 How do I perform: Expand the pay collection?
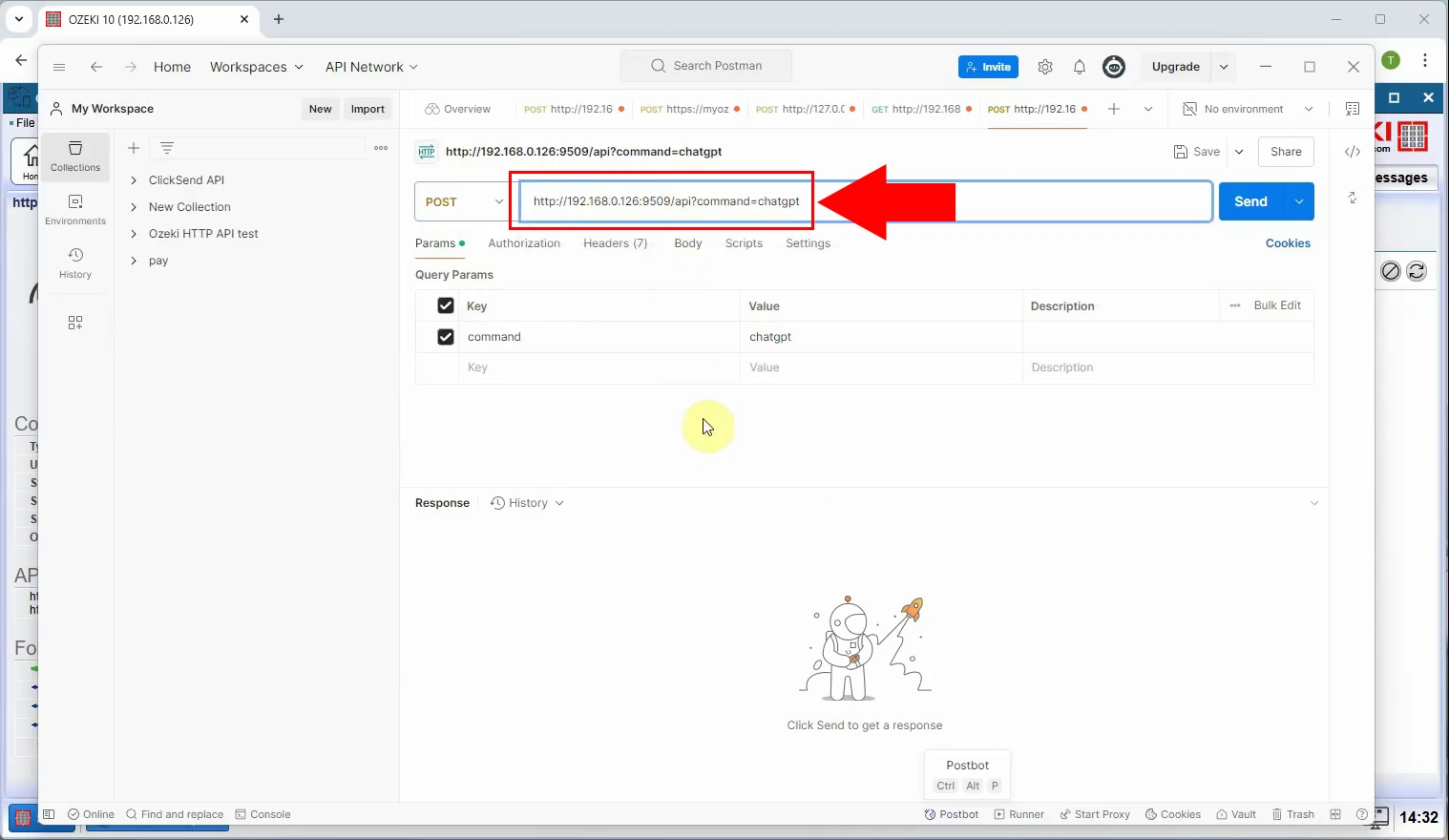pos(134,261)
